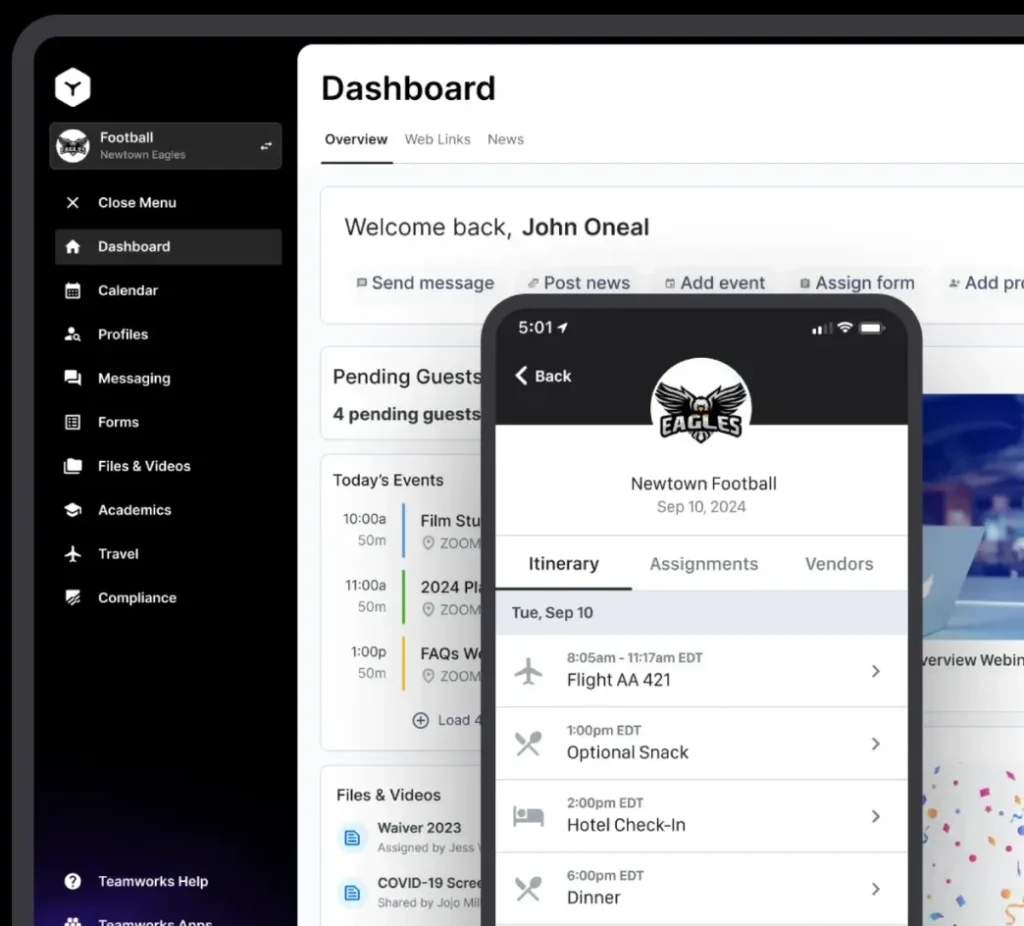This screenshot has height=926, width=1024.
Task: Switch to the News tab
Action: 505,139
